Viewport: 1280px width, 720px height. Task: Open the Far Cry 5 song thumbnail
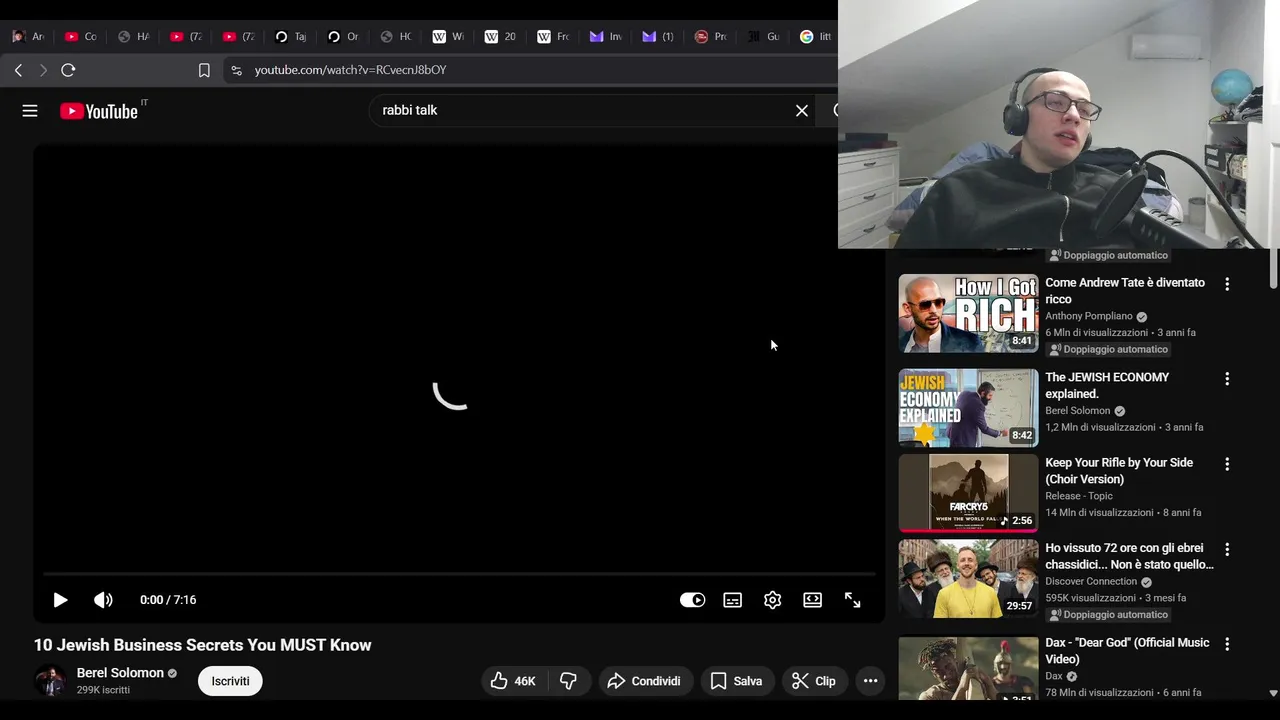[x=968, y=493]
